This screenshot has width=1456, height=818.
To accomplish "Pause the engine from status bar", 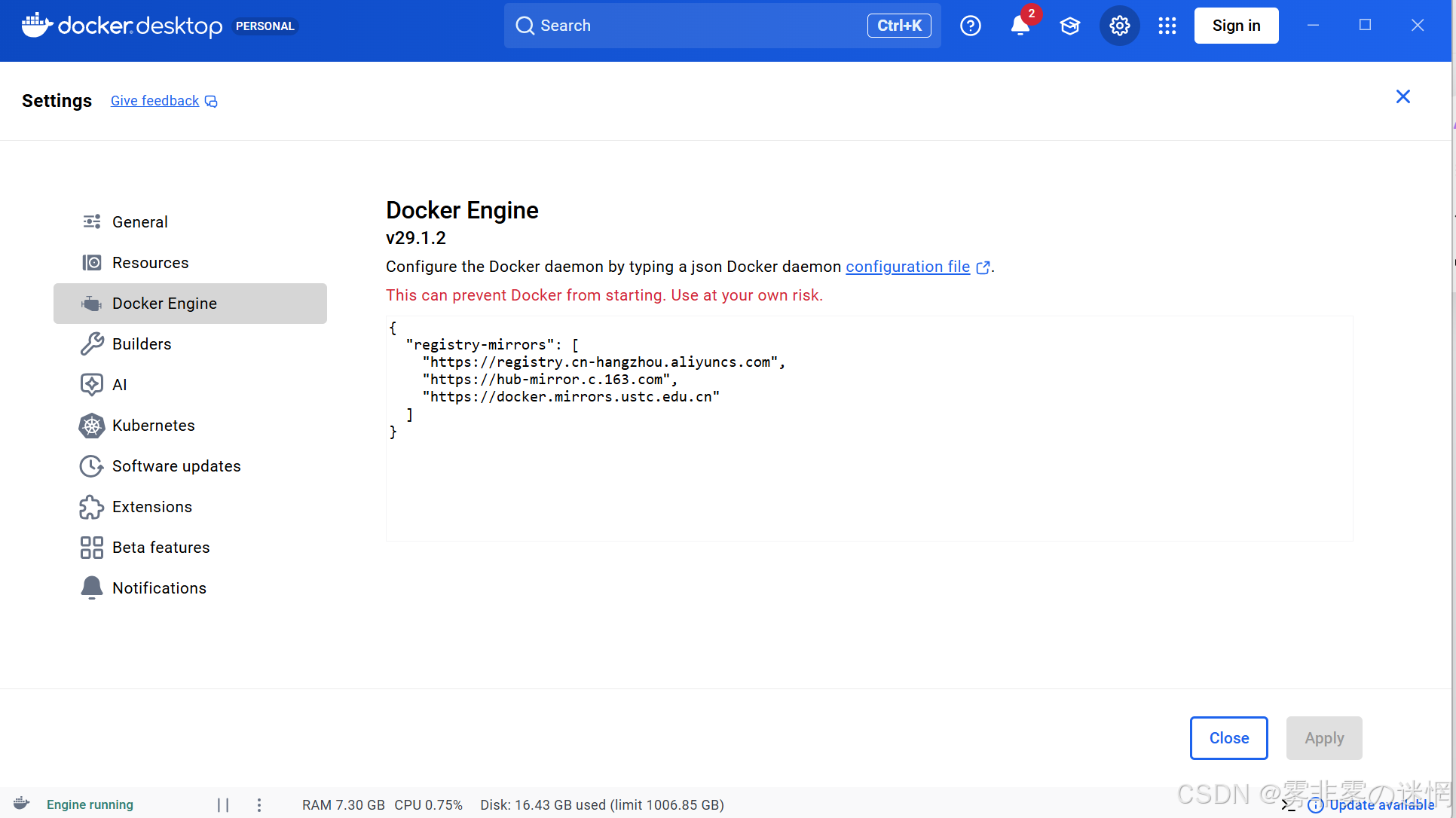I will pos(223,804).
